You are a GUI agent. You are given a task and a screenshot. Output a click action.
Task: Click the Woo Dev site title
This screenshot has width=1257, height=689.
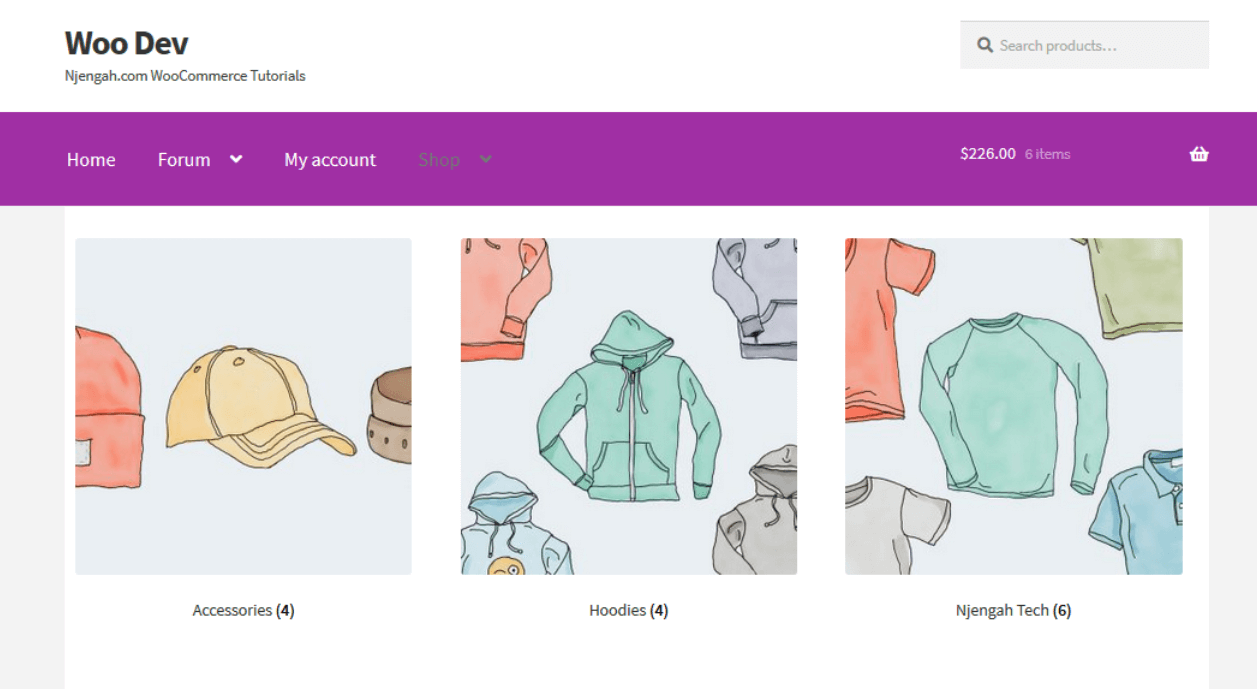(126, 43)
